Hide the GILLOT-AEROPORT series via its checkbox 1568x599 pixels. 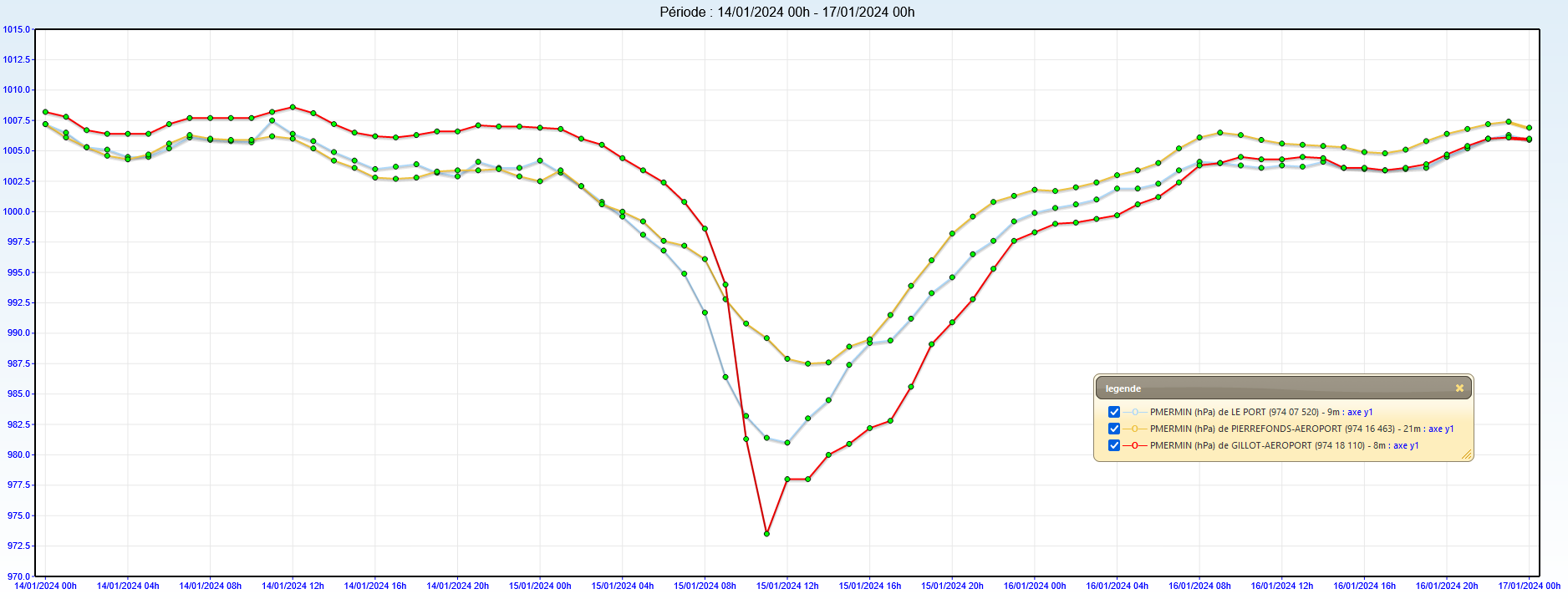(x=1114, y=445)
